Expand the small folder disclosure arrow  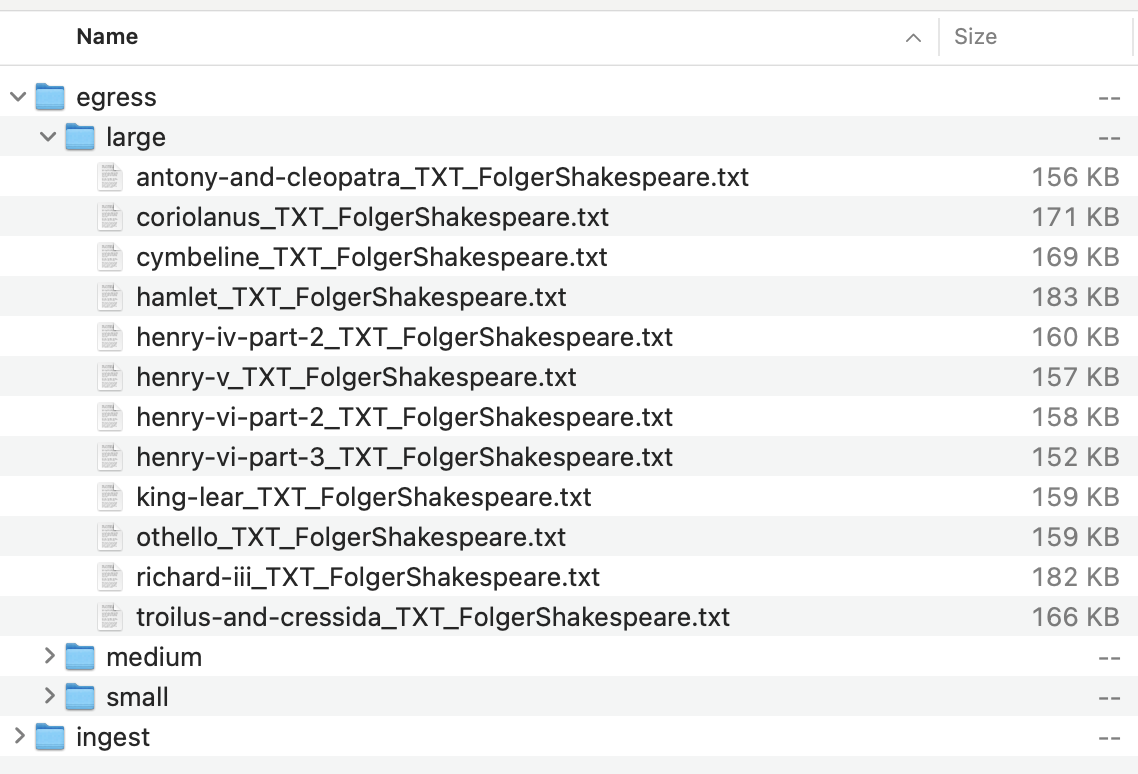48,697
